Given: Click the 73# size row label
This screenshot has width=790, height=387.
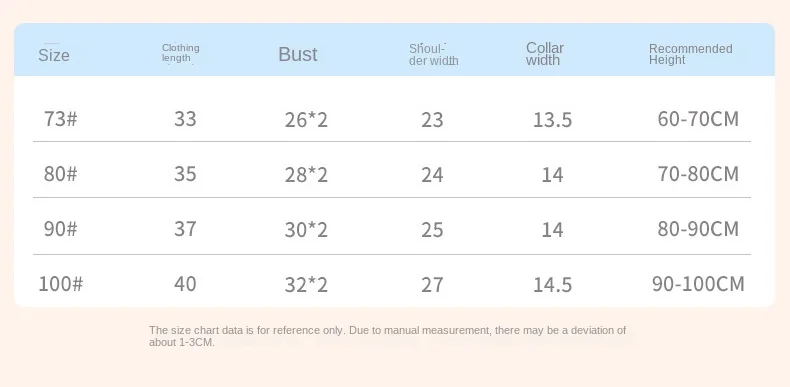Looking at the screenshot, I should point(60,119).
